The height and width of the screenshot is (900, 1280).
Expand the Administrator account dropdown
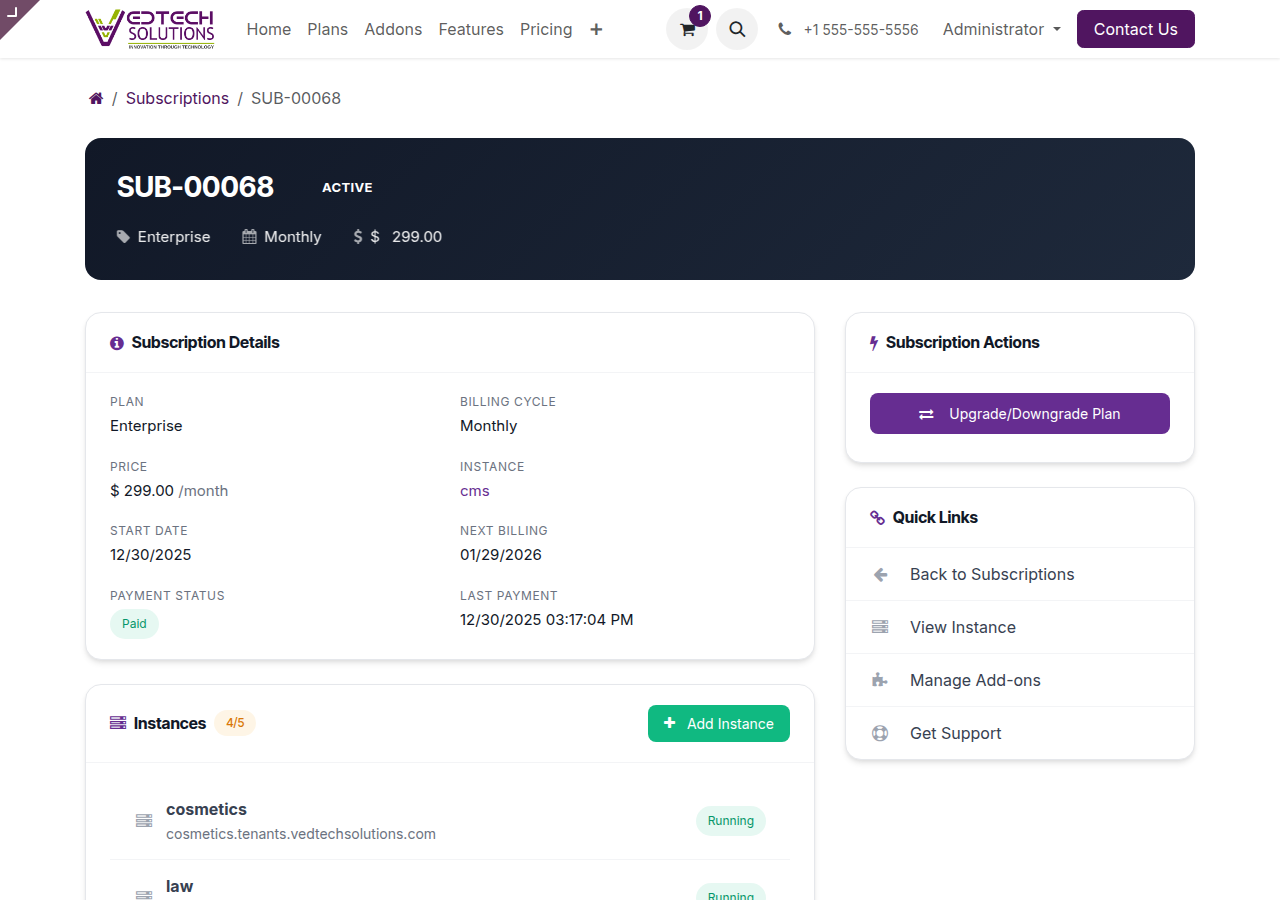click(x=1001, y=29)
